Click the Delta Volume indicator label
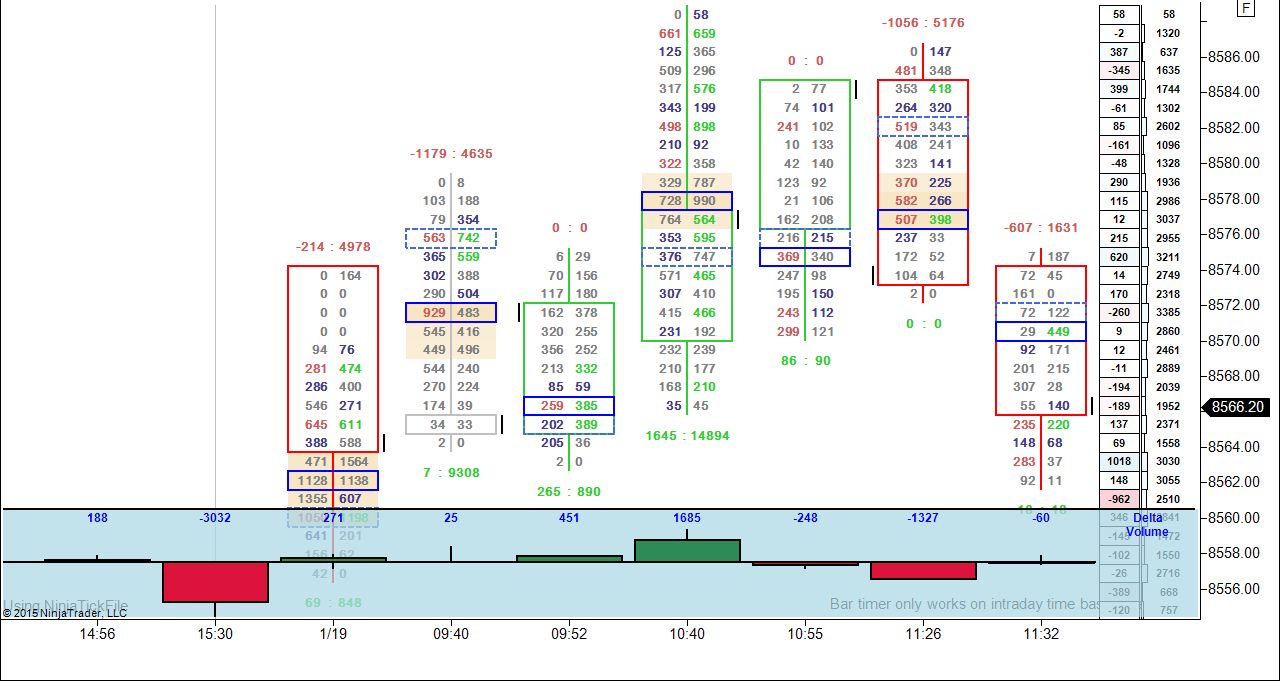The image size is (1280, 681). click(1147, 525)
